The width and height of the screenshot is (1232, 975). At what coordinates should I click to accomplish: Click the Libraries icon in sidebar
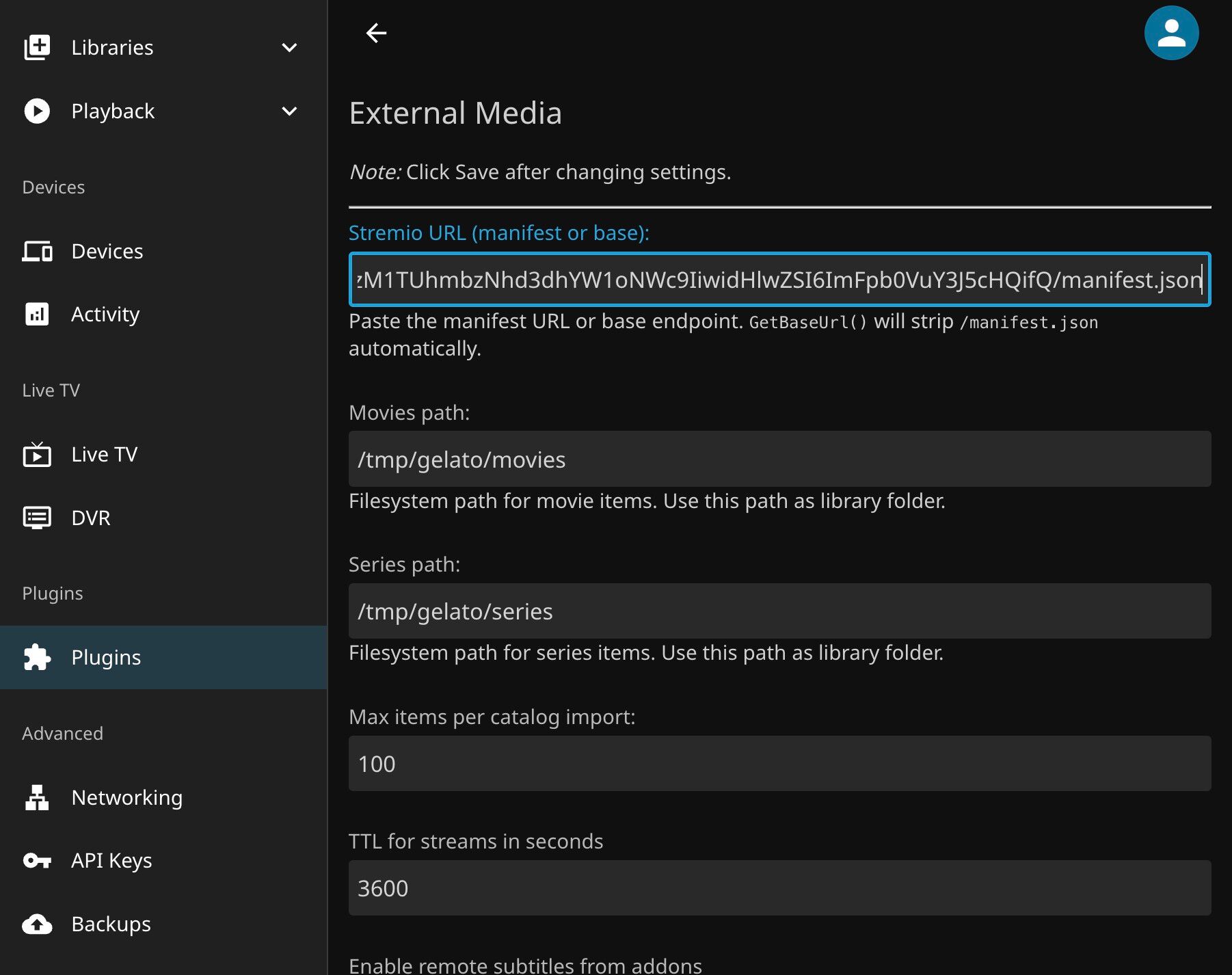point(37,47)
